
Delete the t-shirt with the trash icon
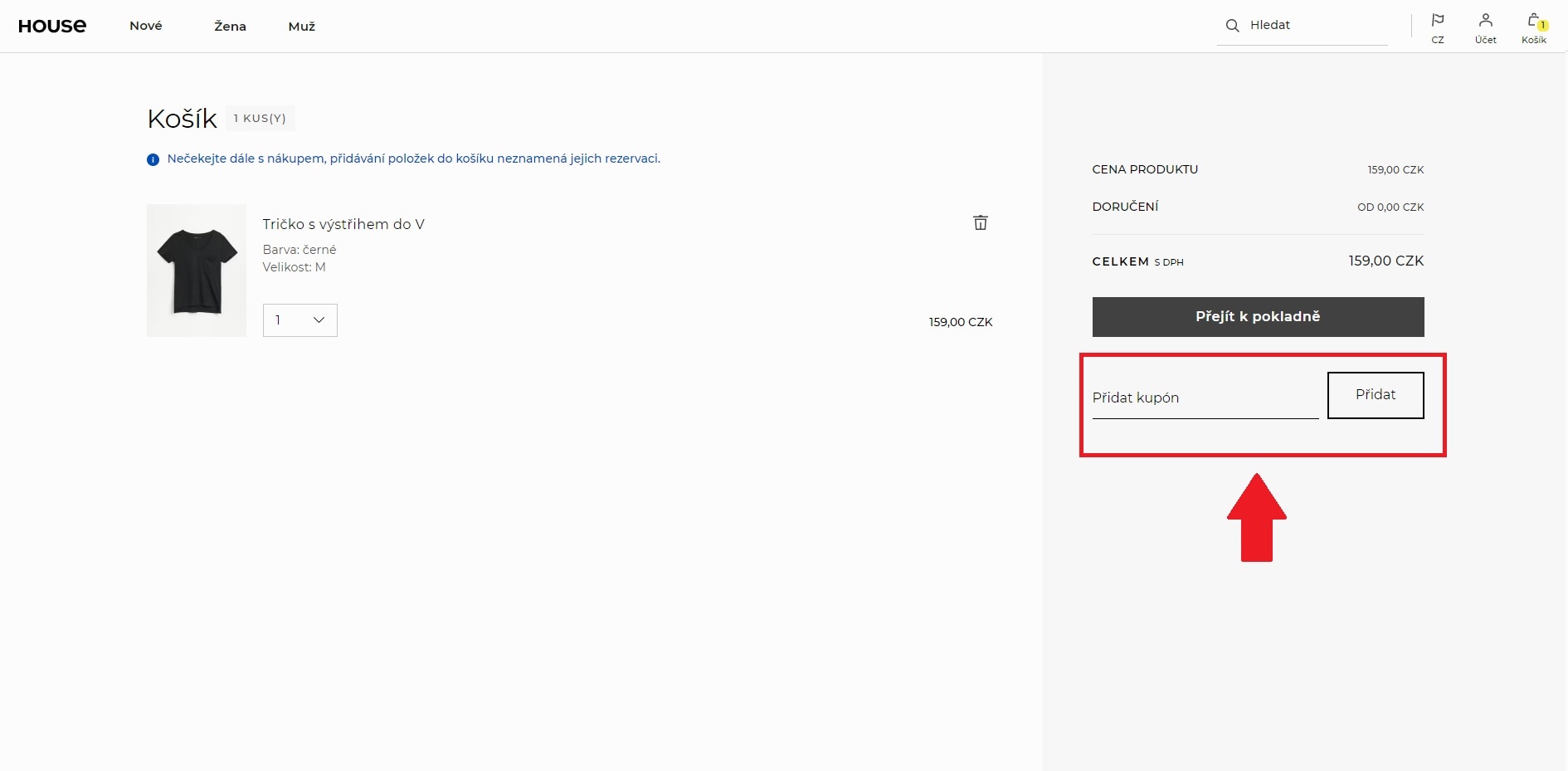tap(980, 222)
